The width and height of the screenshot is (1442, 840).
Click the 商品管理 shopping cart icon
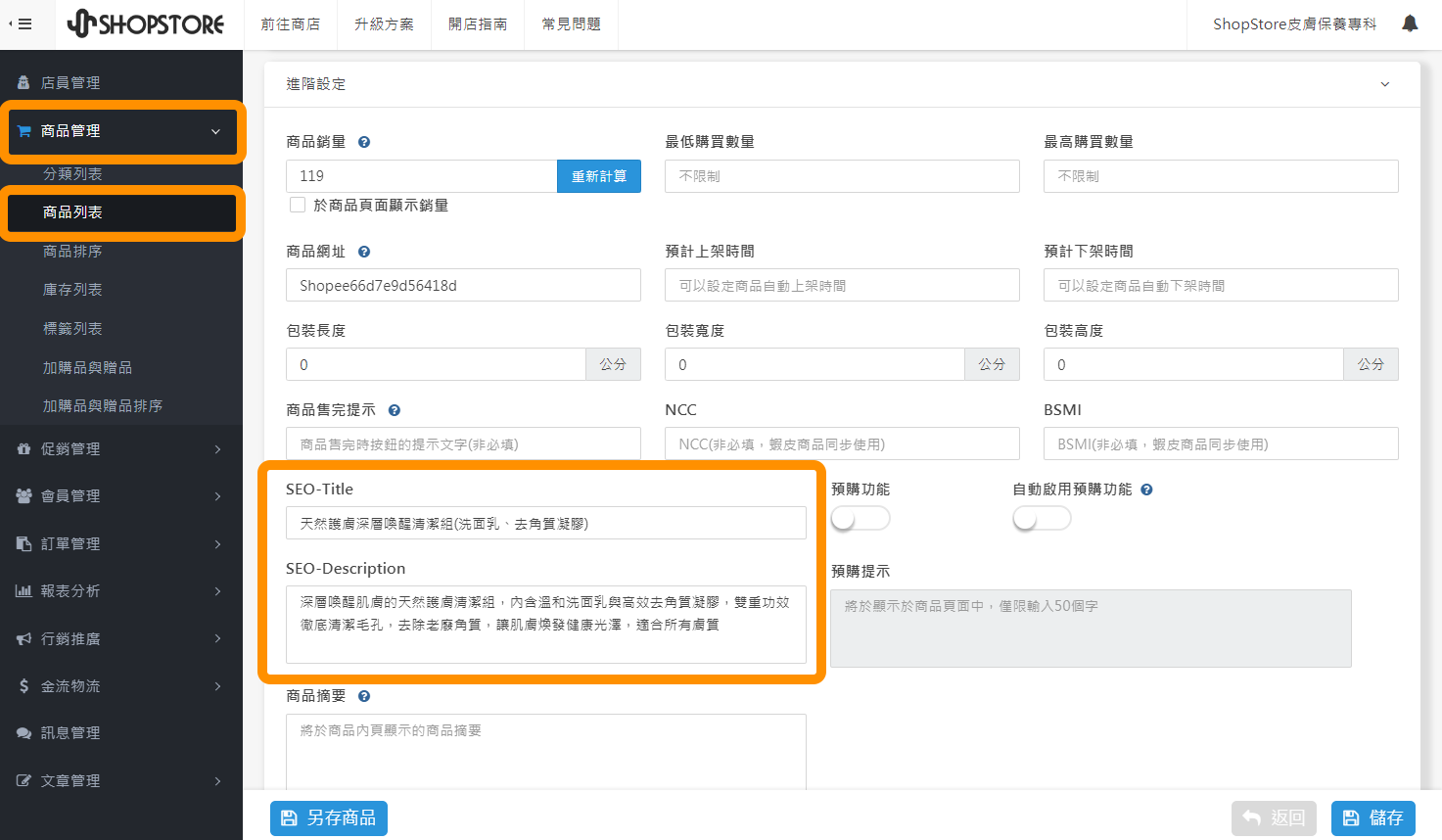(x=24, y=131)
